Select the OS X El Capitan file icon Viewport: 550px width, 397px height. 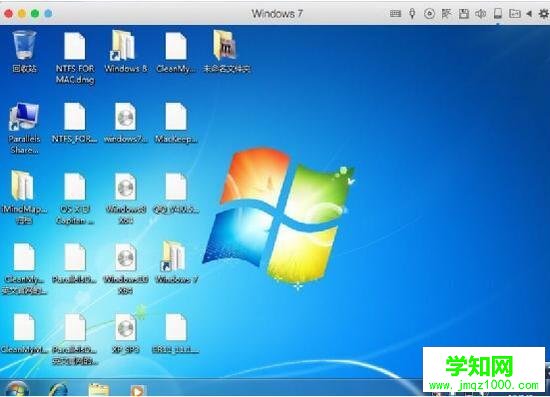tap(75, 198)
